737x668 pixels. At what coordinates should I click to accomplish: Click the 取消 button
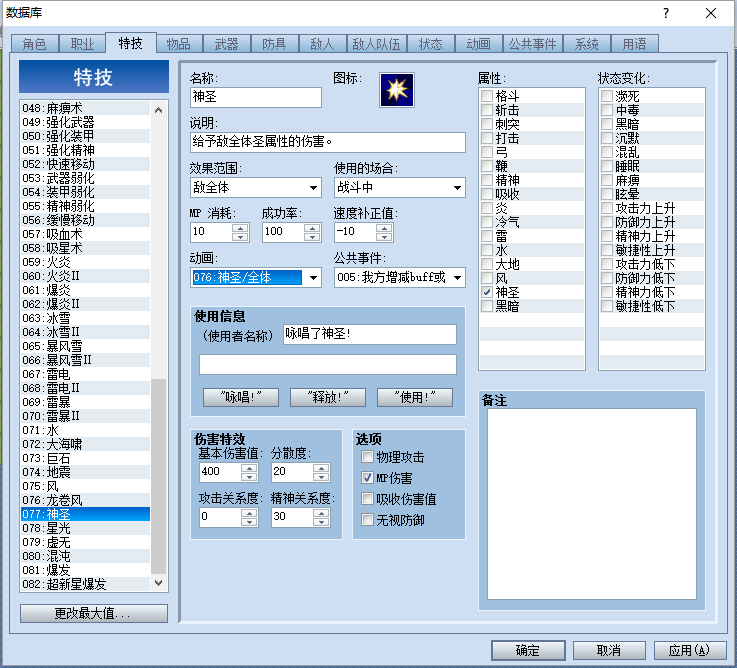point(609,650)
